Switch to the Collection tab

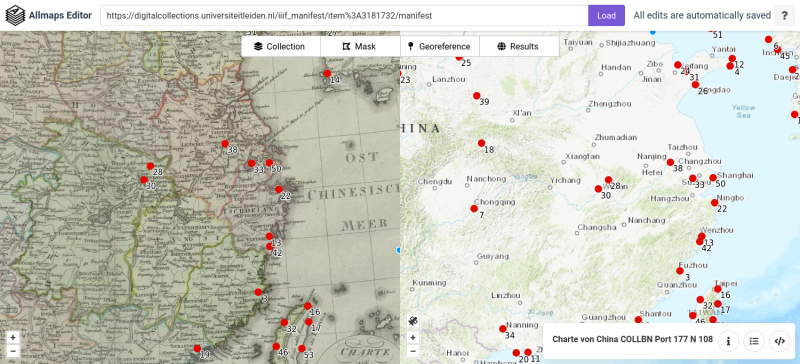281,46
